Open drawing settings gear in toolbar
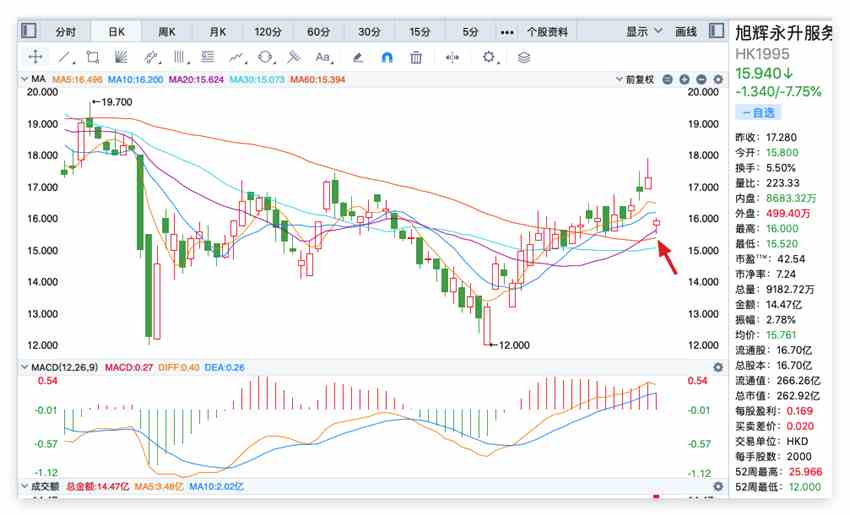 (x=489, y=57)
